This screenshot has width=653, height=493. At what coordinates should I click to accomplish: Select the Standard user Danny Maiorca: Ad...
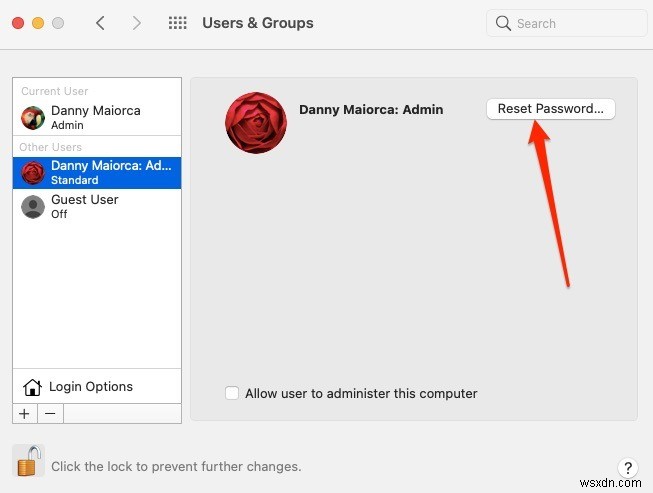coord(97,173)
